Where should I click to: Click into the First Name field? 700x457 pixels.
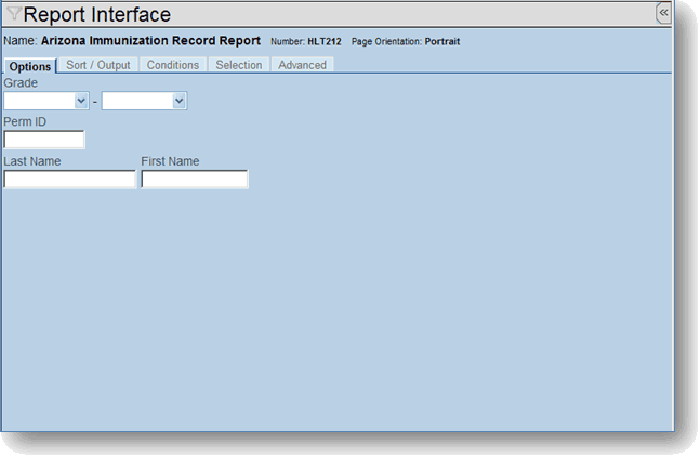[x=195, y=179]
